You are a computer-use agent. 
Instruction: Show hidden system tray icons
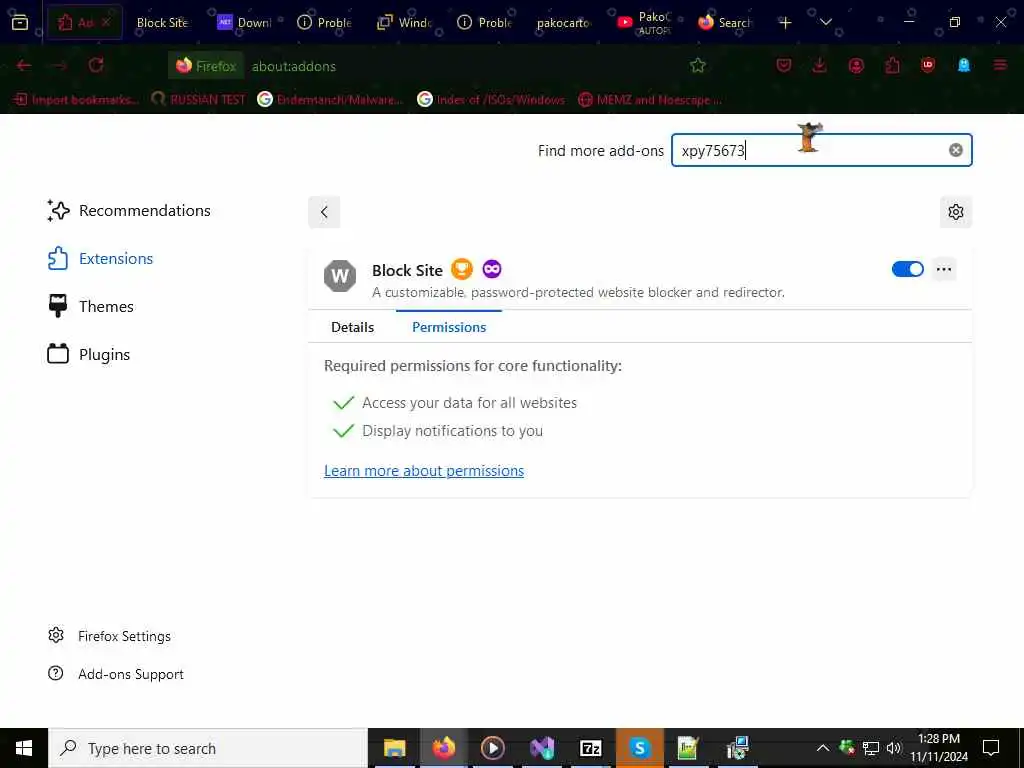[x=823, y=748]
